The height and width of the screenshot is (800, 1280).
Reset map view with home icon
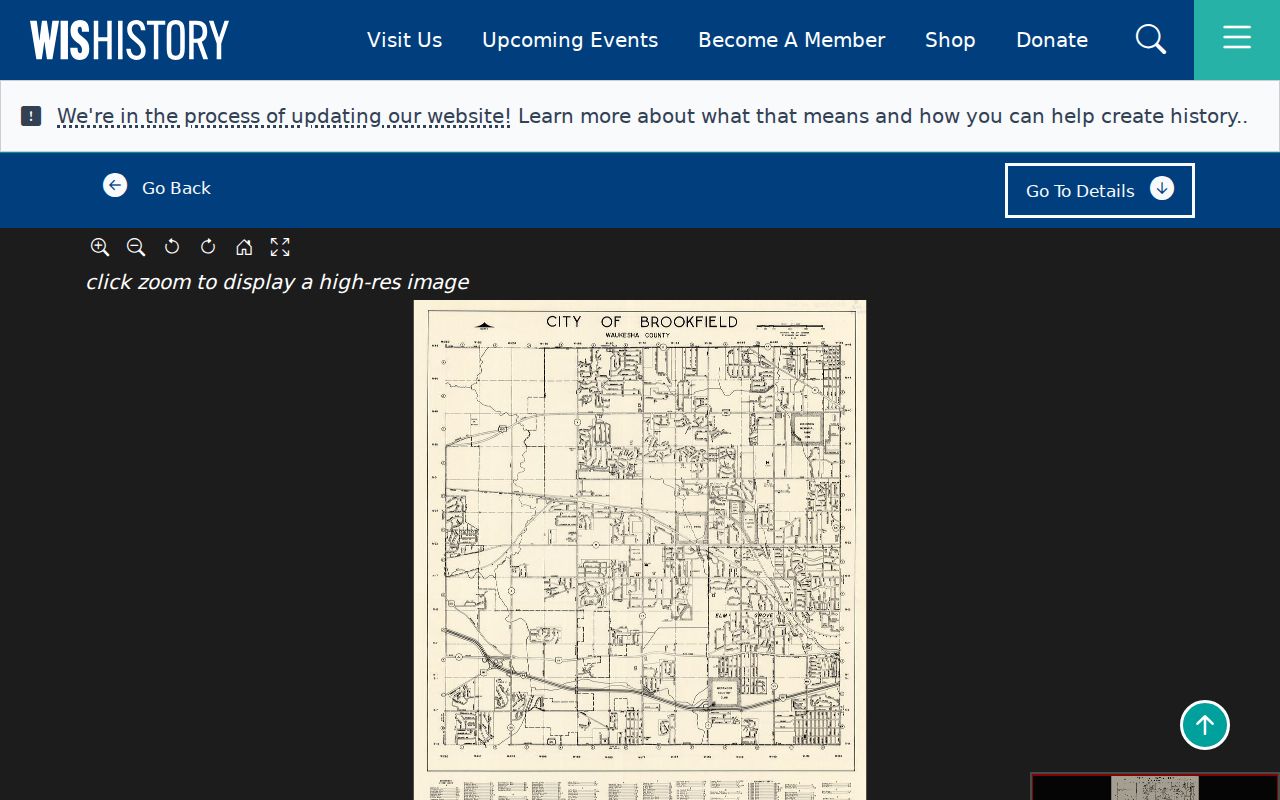click(244, 247)
